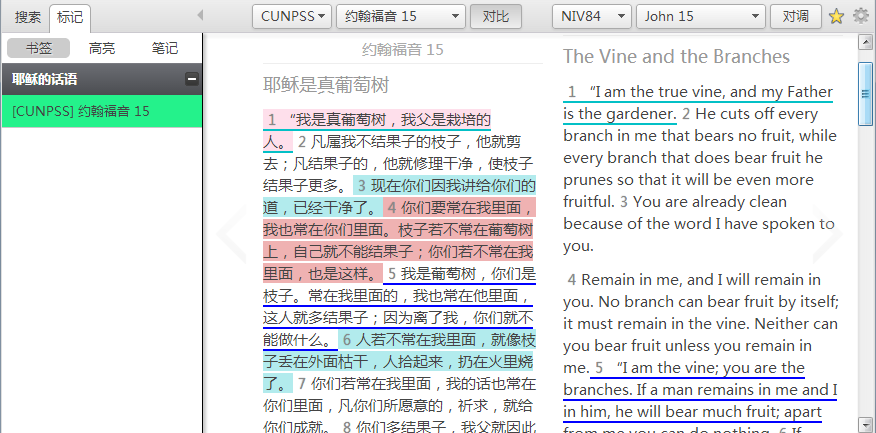Image resolution: width=876 pixels, height=433 pixels.
Task: Click the 对调 swap button
Action: [796, 16]
